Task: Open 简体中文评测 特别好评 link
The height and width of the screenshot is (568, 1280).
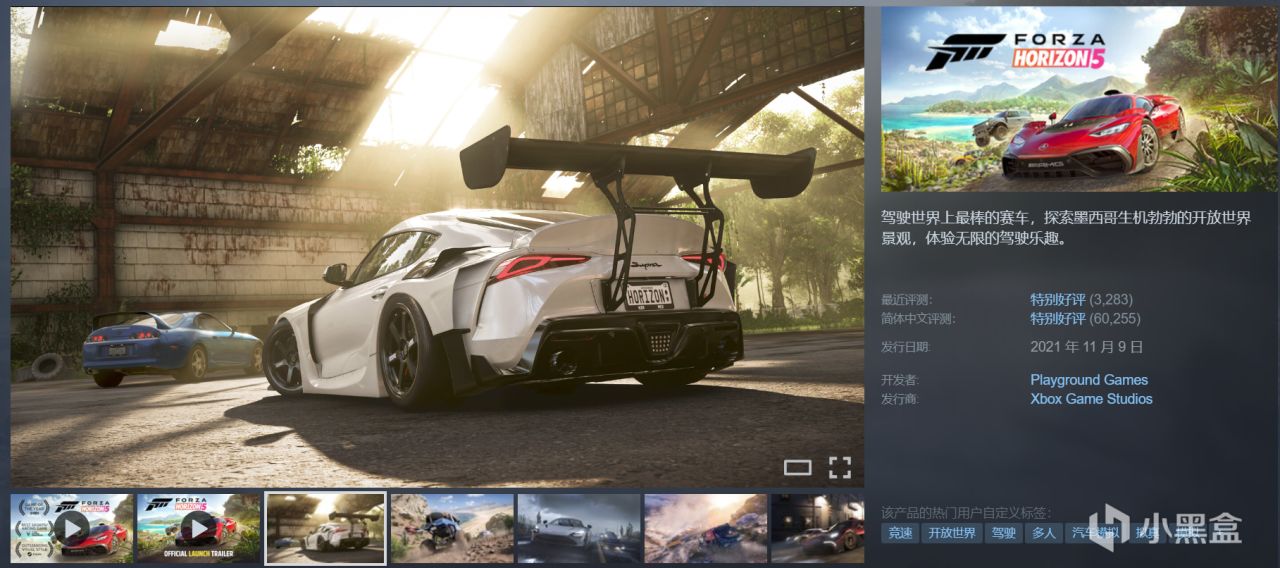Action: click(x=1058, y=319)
